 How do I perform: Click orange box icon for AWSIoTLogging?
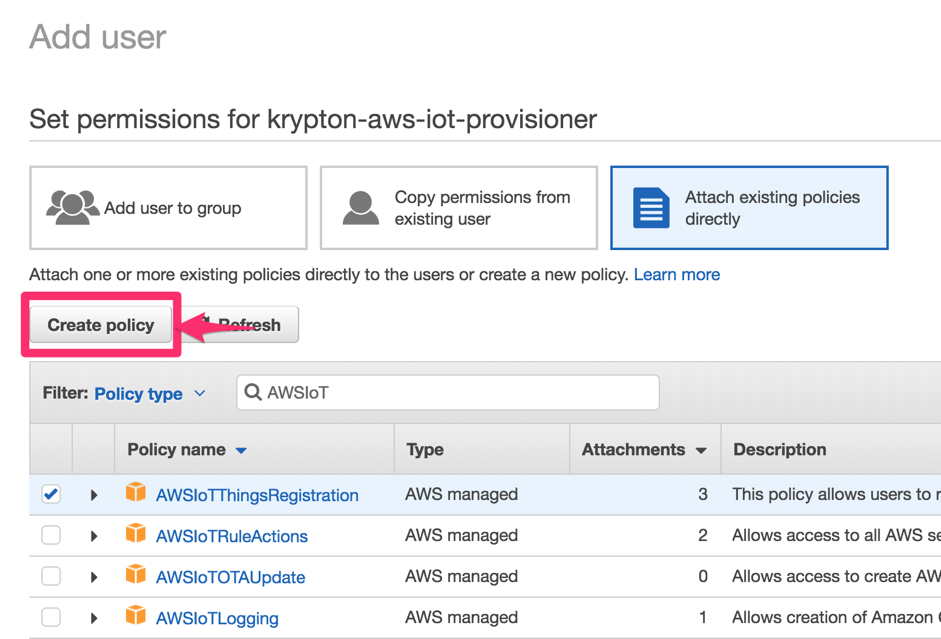(x=136, y=617)
